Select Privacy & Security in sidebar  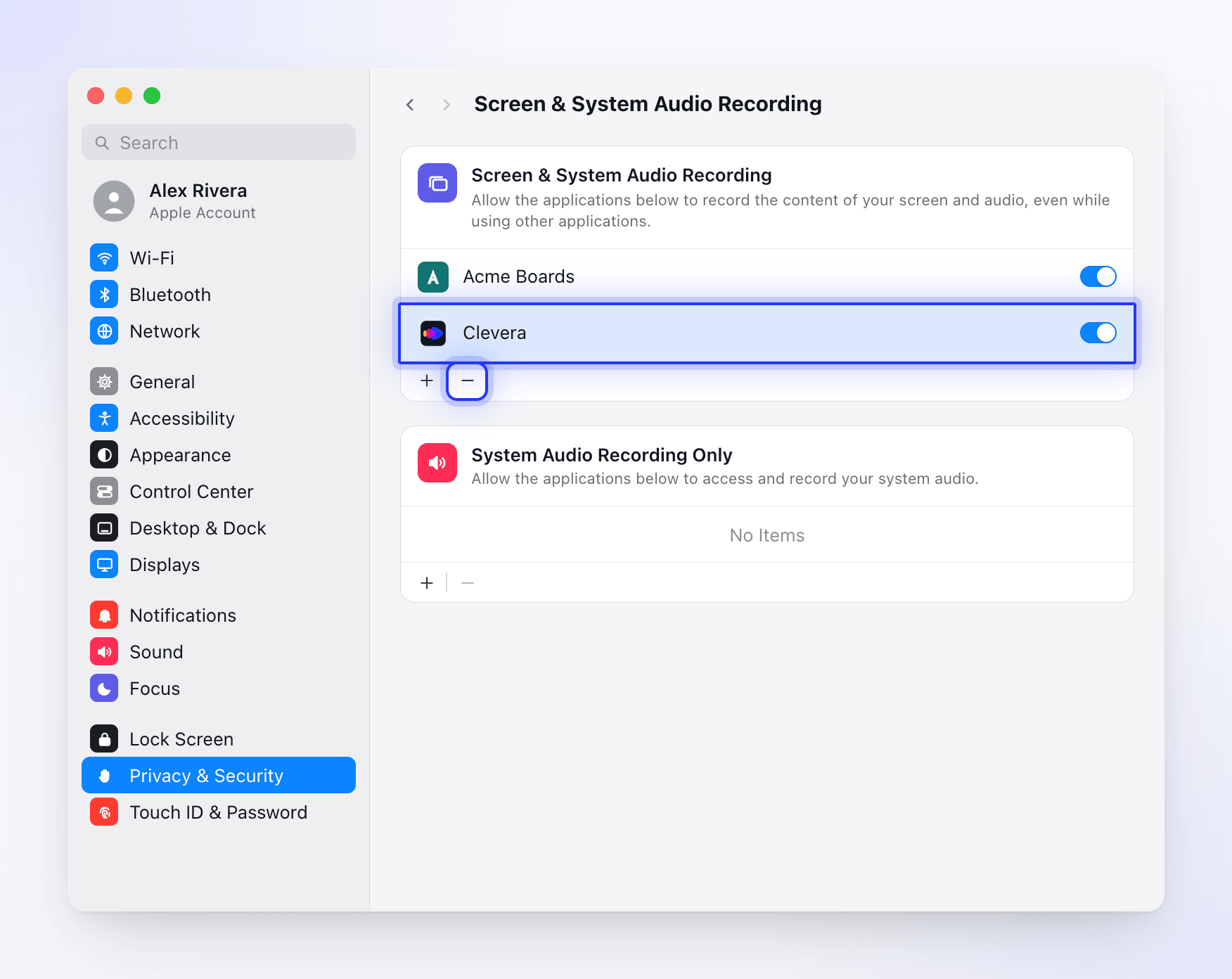(219, 775)
